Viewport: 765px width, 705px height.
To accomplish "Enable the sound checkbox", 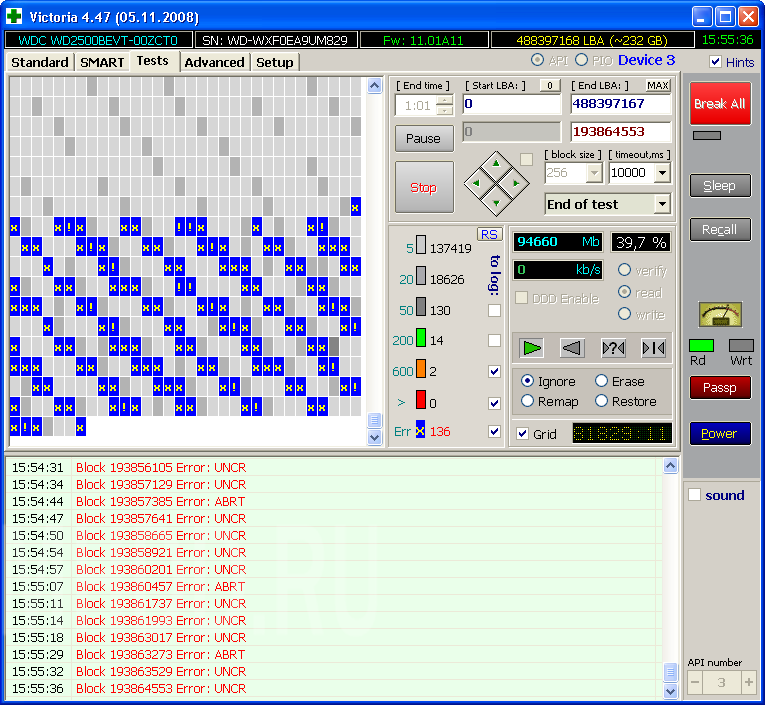I will pos(695,495).
